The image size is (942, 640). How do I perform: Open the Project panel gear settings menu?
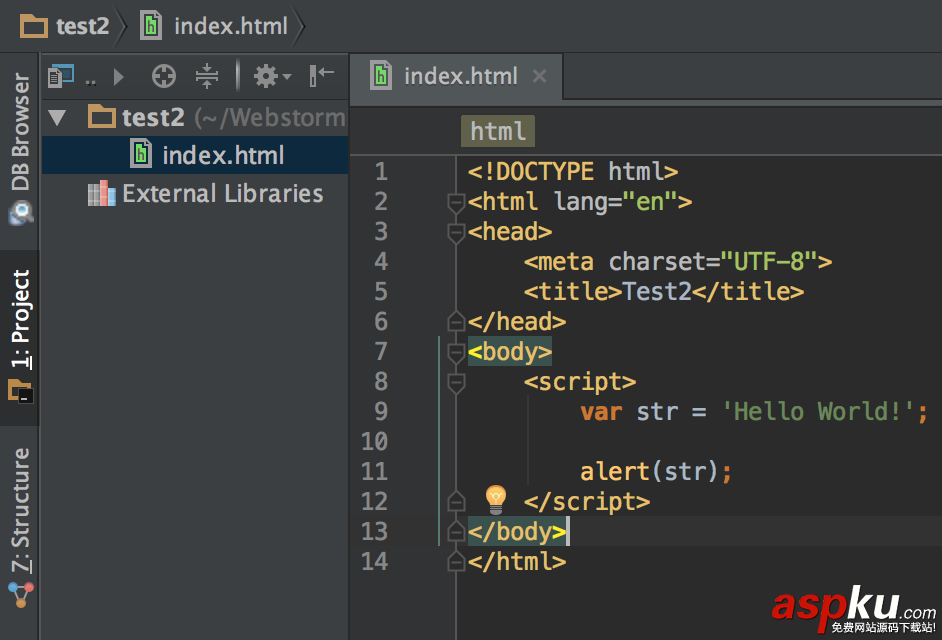[270, 76]
